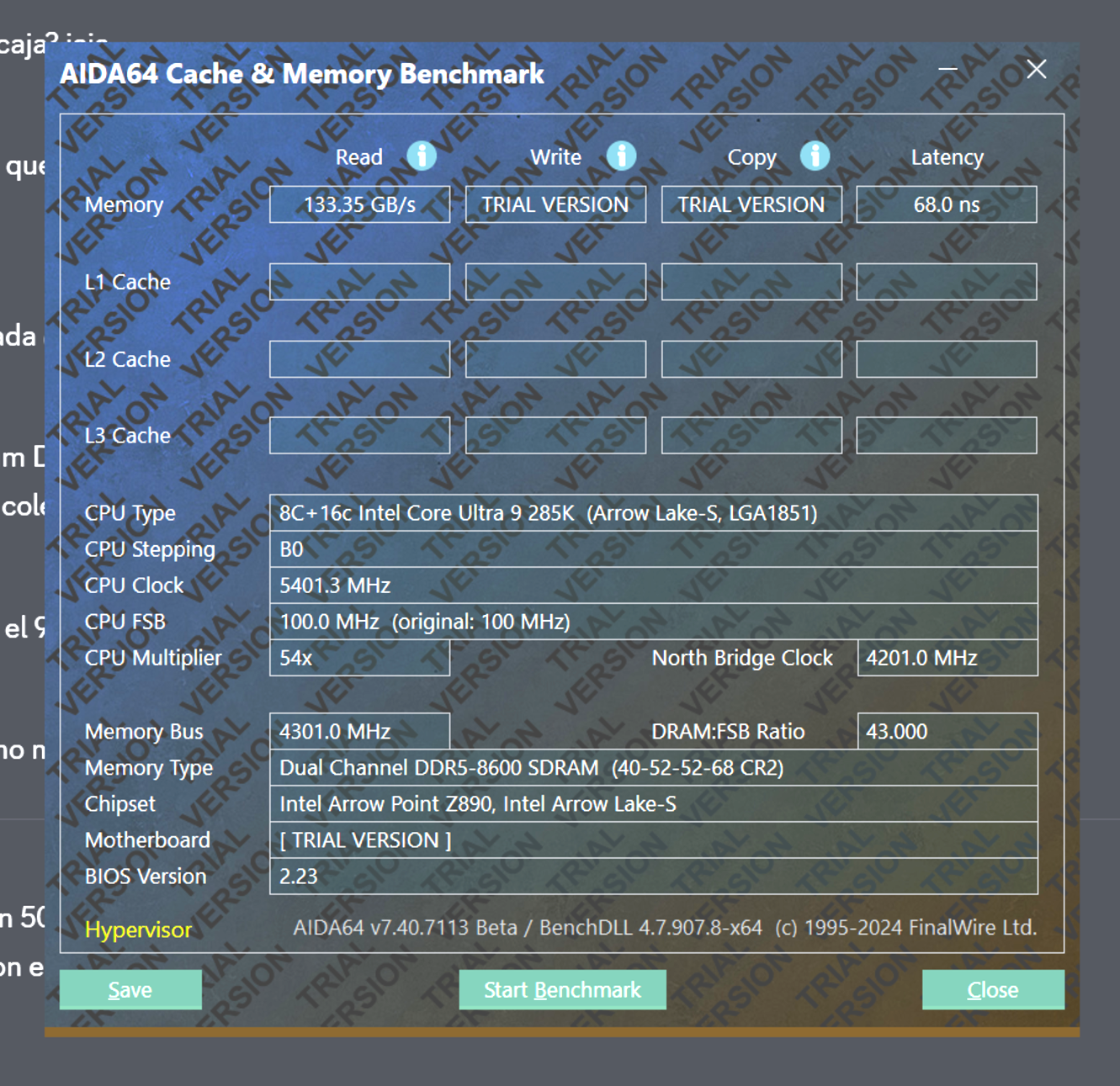Click the CPU Multiplier label

pos(153,658)
